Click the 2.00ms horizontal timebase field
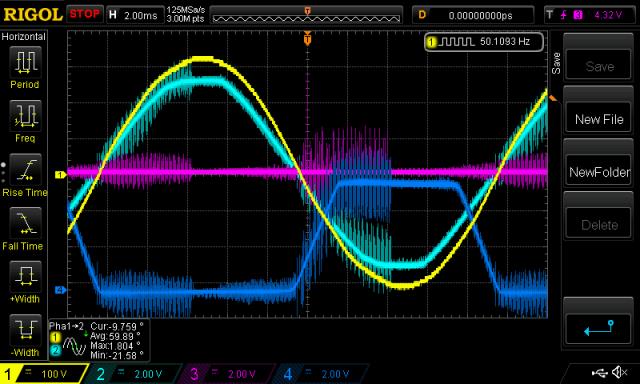The image size is (640, 384). click(x=134, y=16)
